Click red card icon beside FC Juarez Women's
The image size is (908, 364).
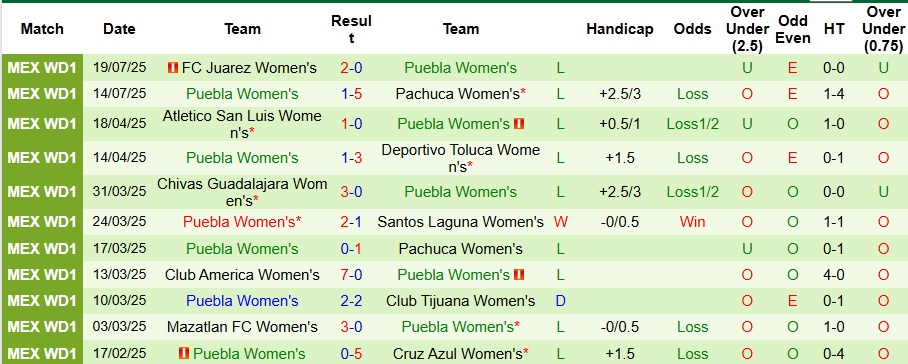tap(172, 68)
